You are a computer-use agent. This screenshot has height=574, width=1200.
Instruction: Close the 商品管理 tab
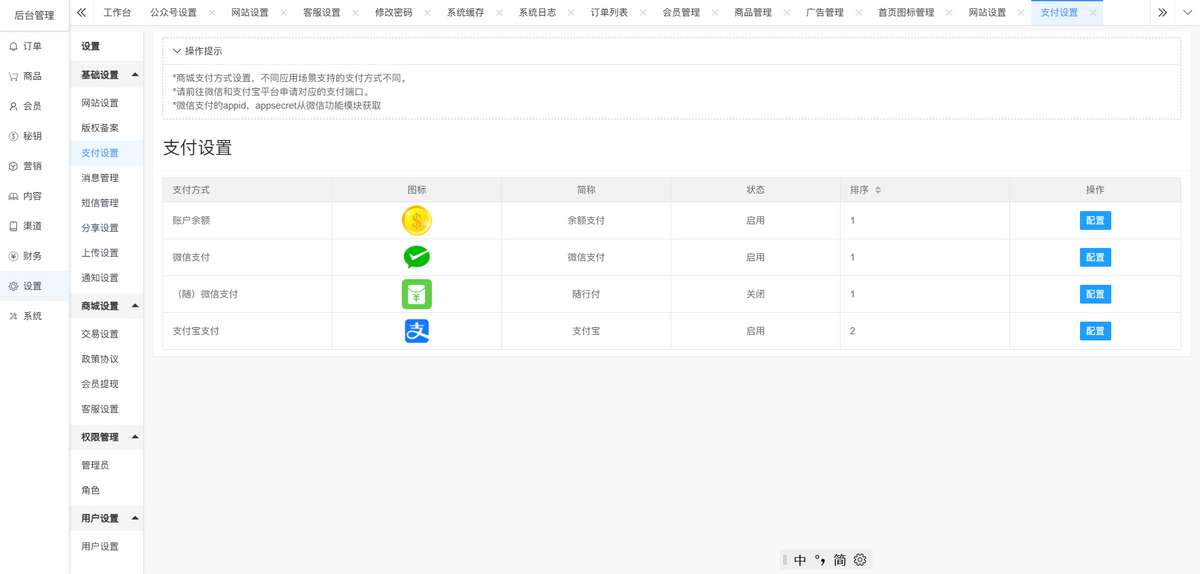[788, 13]
